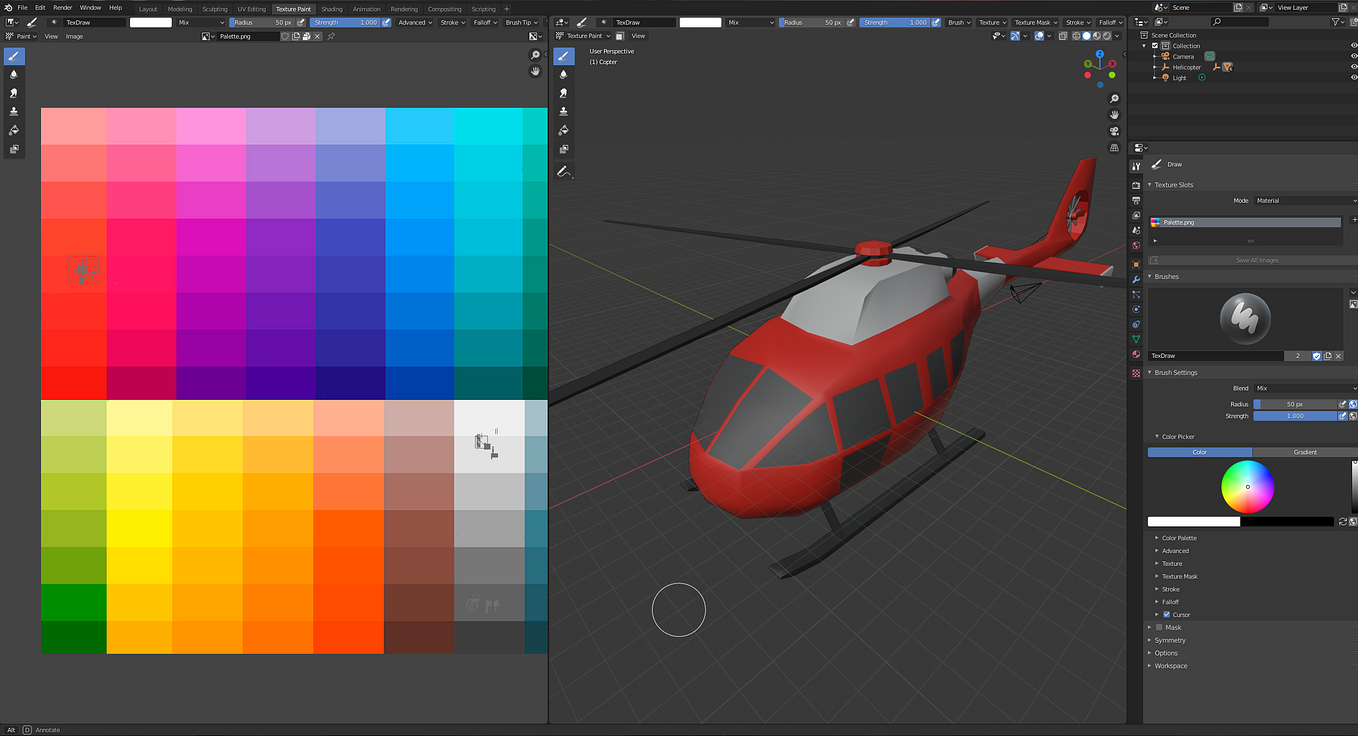
Task: Expand the Color Palette section
Action: [x=1179, y=538]
